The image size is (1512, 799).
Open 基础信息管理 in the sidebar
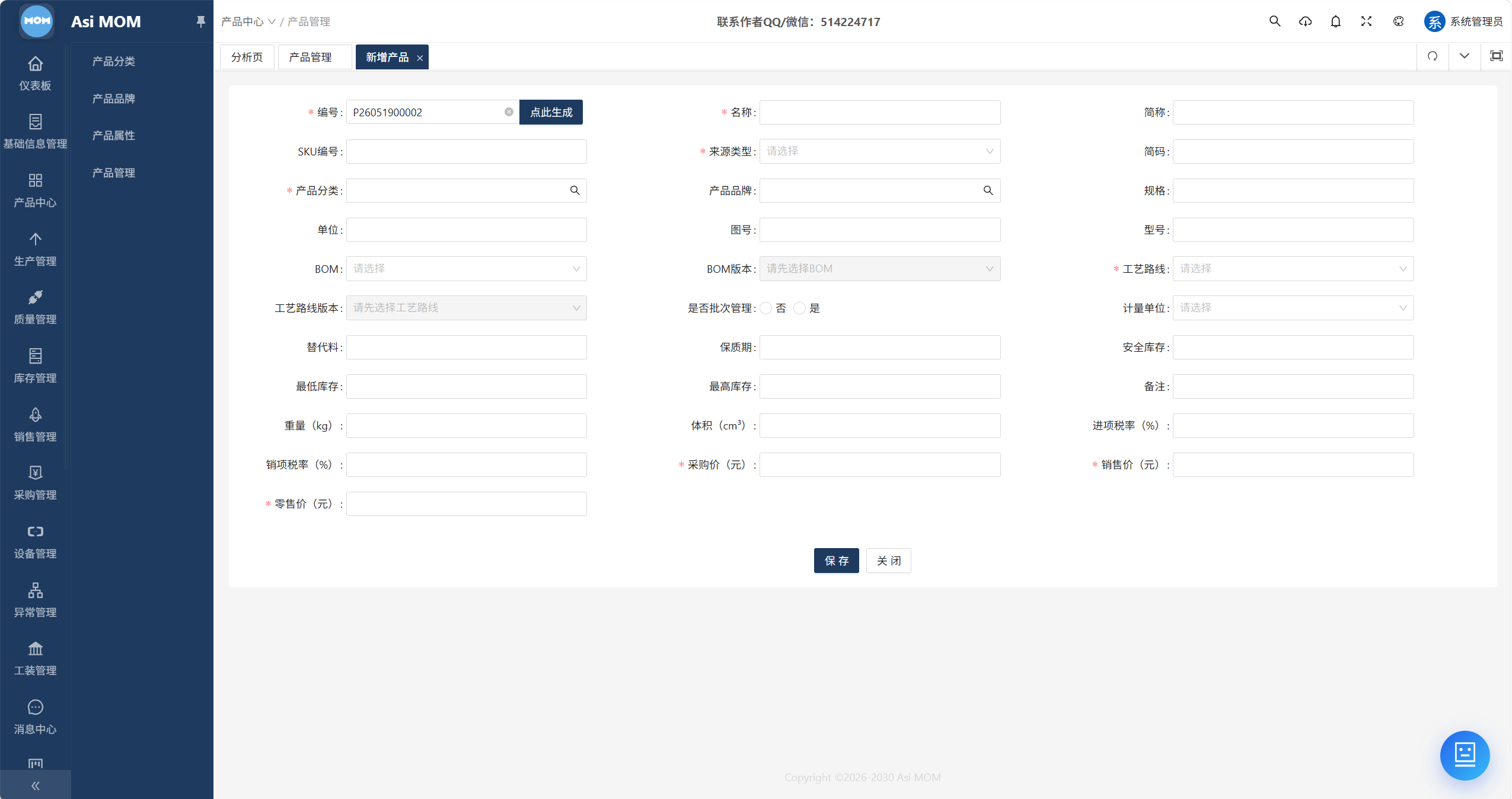point(35,132)
